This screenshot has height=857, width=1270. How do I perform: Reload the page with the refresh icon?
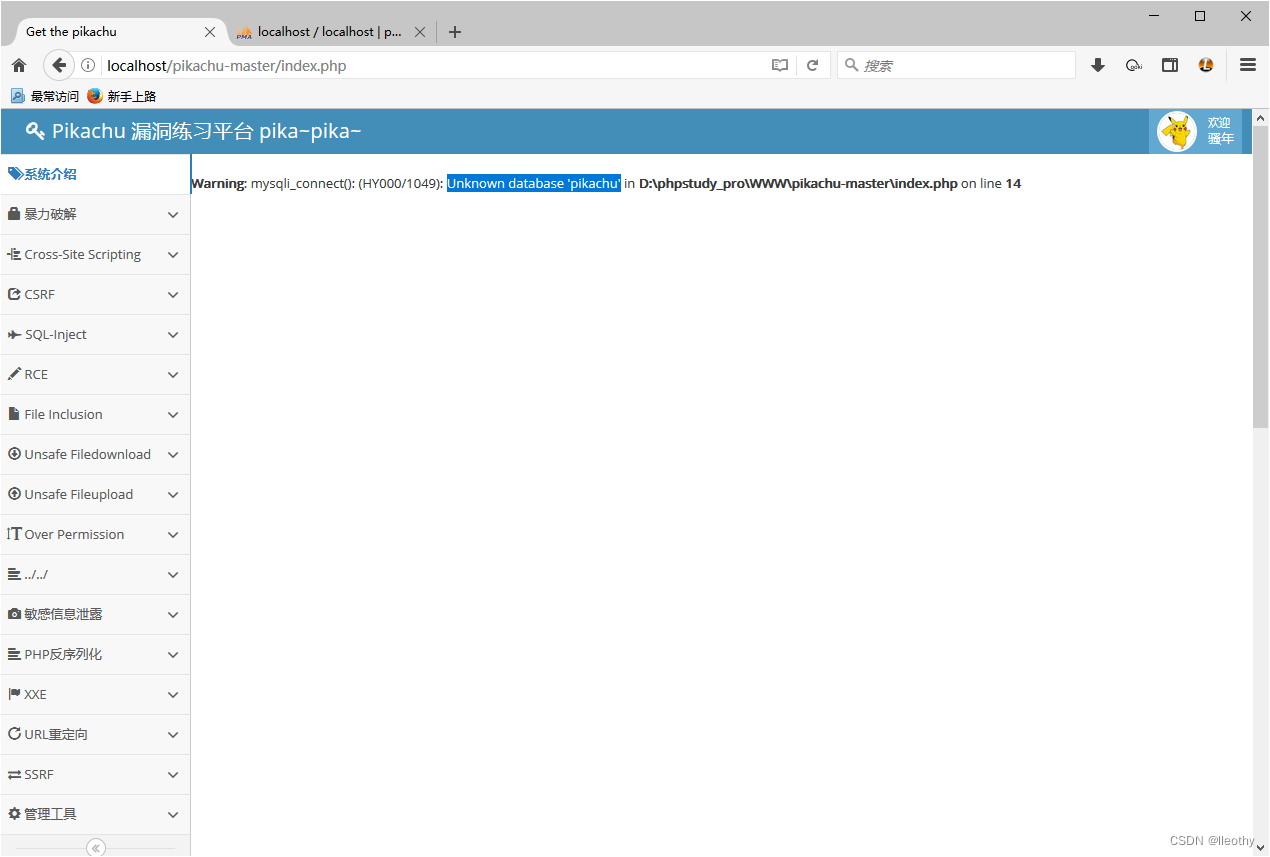(x=813, y=66)
